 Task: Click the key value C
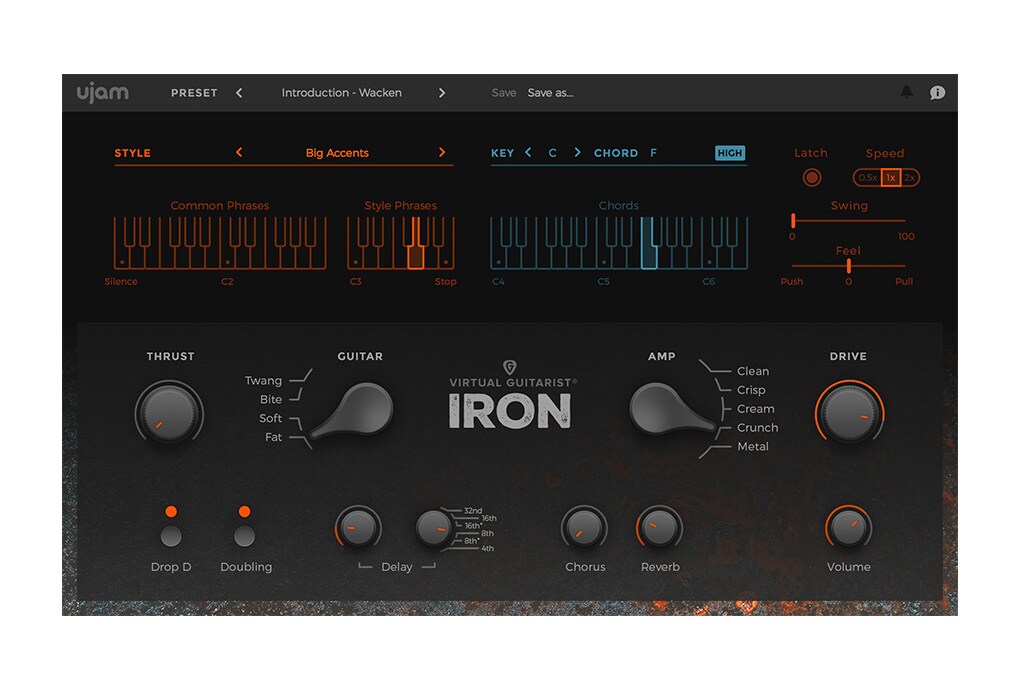click(x=552, y=153)
